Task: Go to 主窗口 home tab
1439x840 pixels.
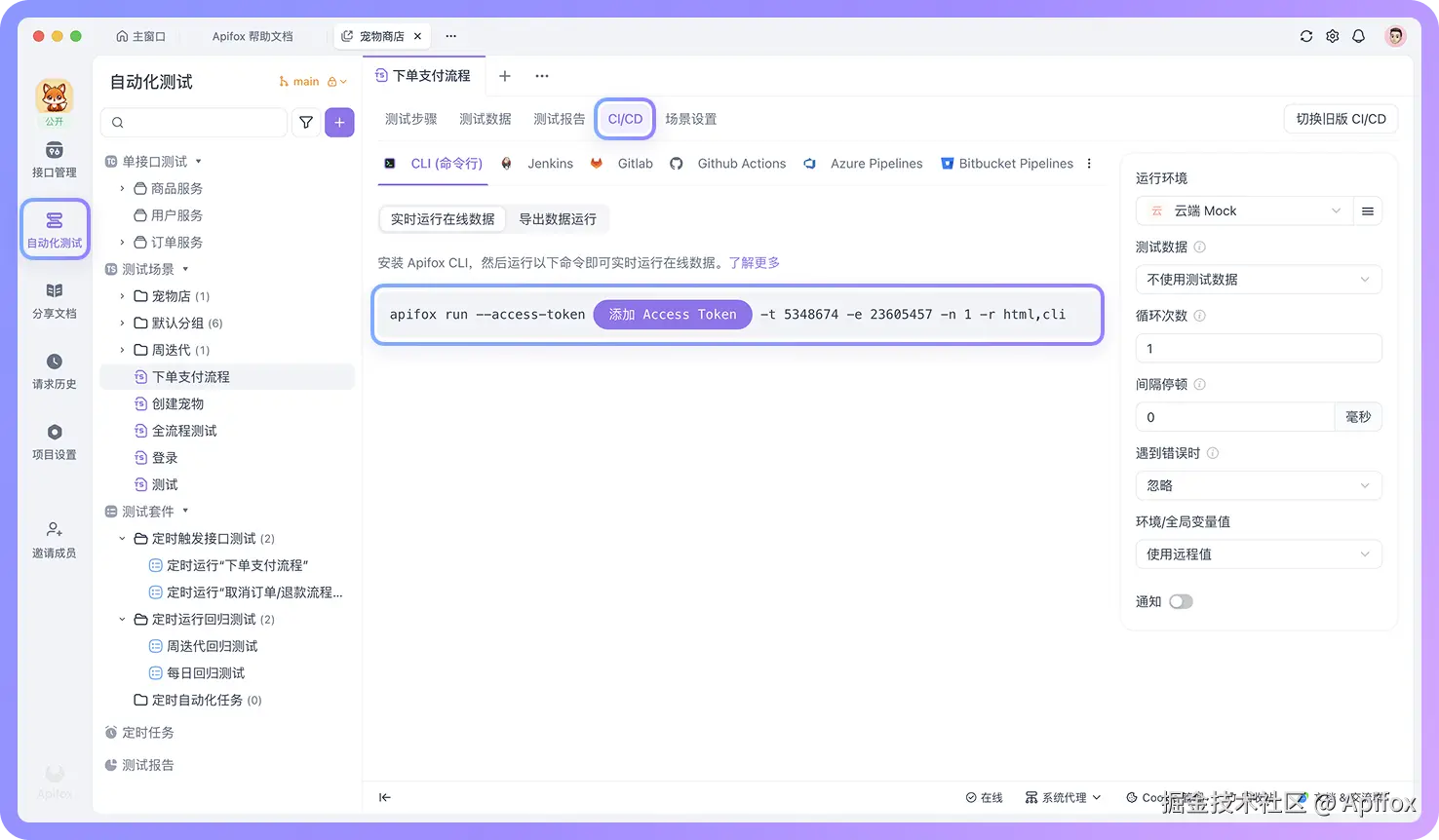Action: [140, 36]
